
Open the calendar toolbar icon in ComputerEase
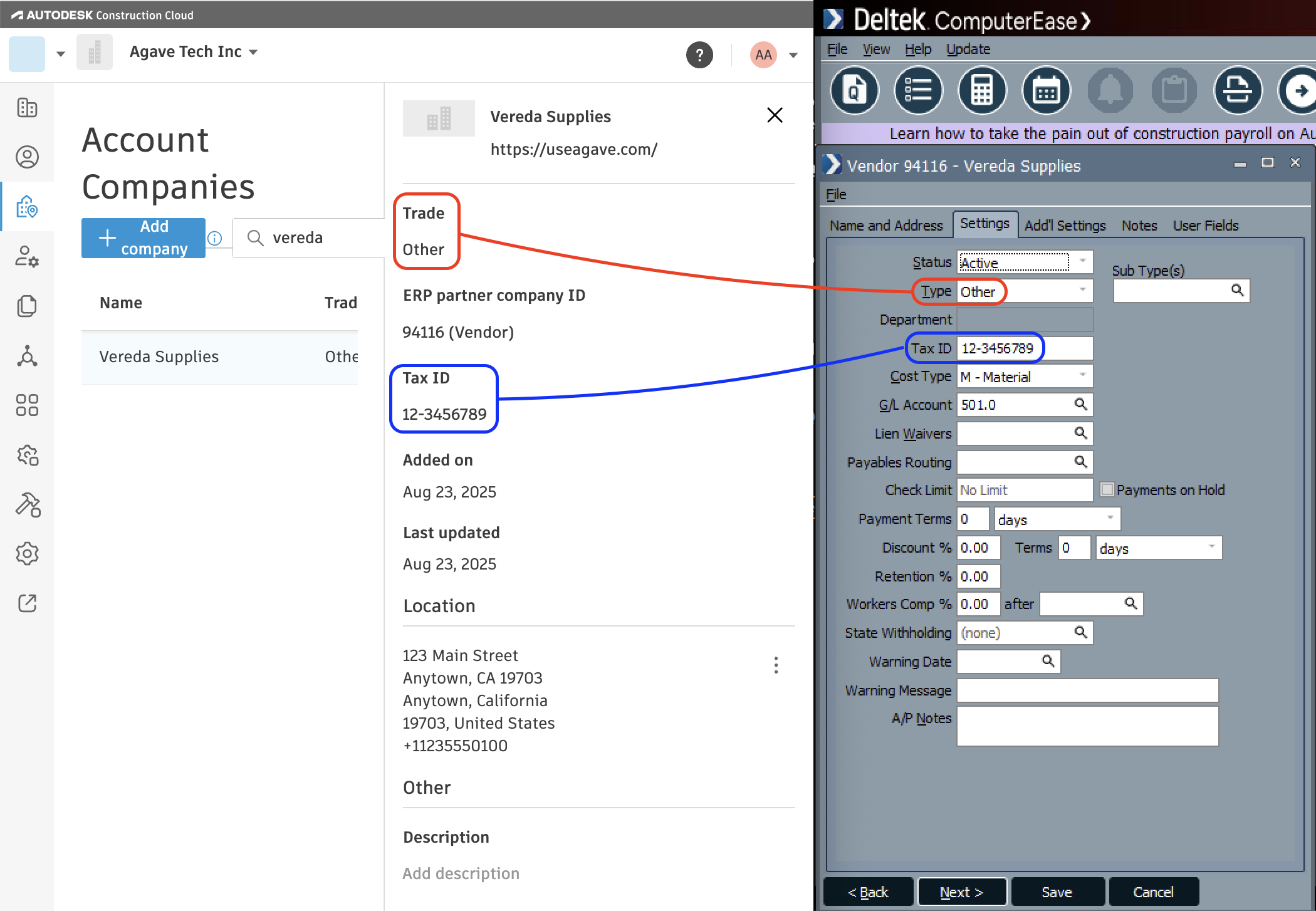tap(1047, 91)
